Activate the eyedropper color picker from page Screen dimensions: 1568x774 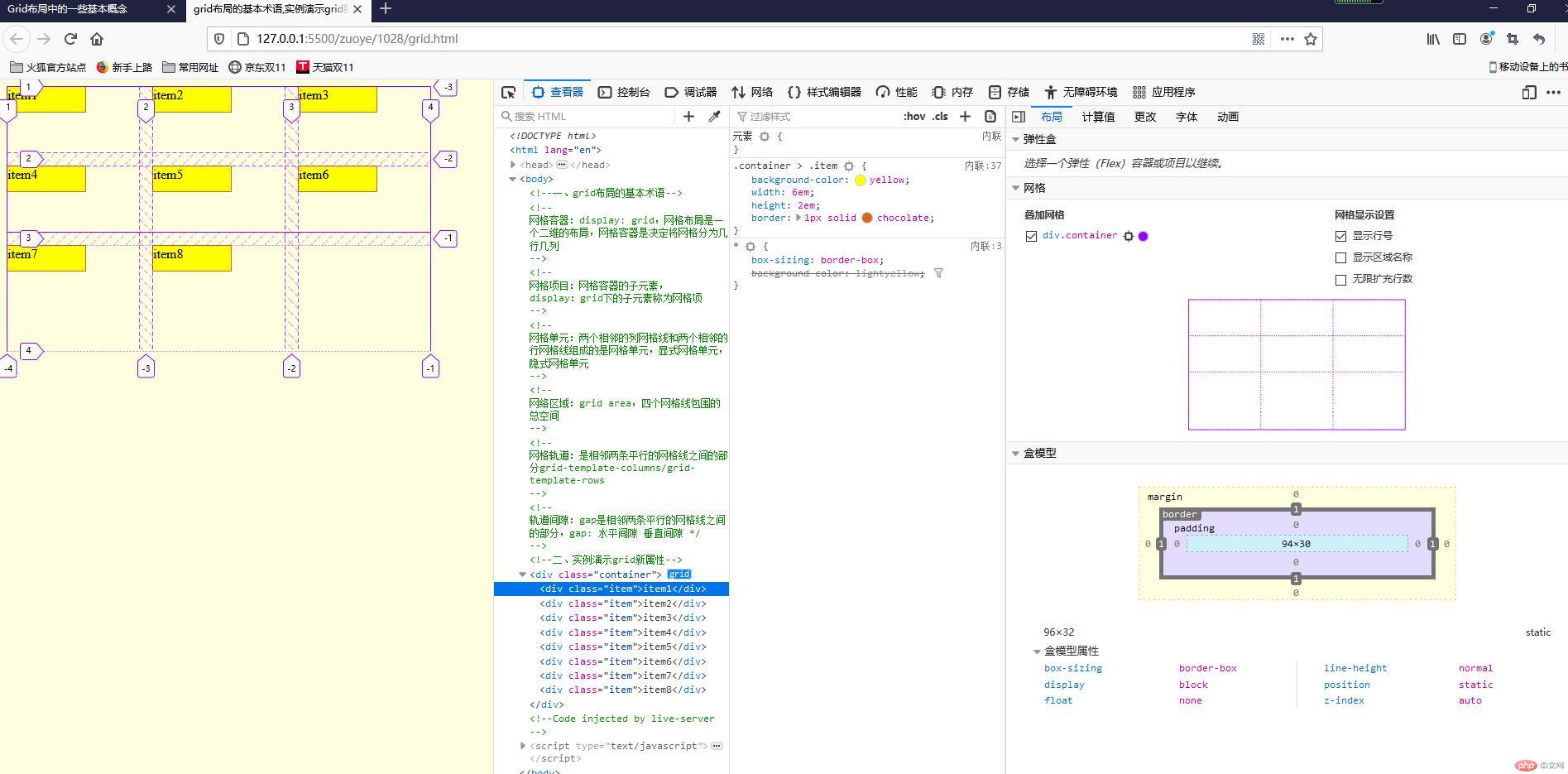click(x=714, y=117)
